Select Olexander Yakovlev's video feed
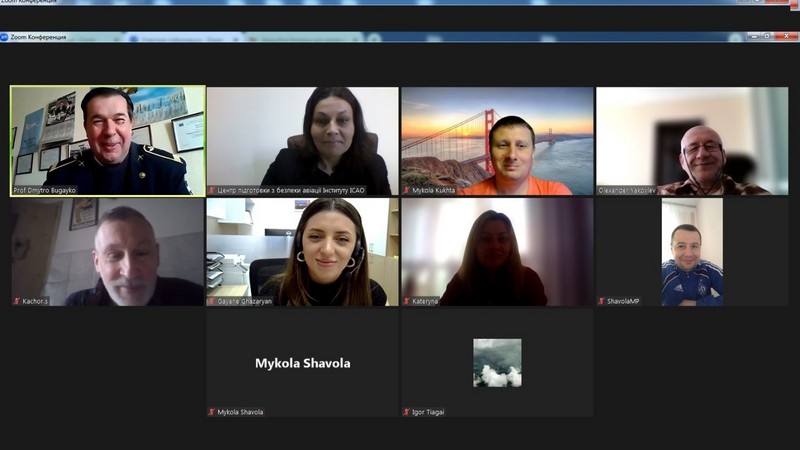This screenshot has height=450, width=800. tap(692, 140)
